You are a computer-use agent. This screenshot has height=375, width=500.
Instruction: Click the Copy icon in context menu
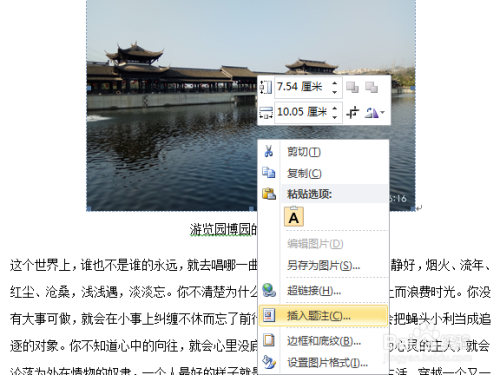point(269,172)
